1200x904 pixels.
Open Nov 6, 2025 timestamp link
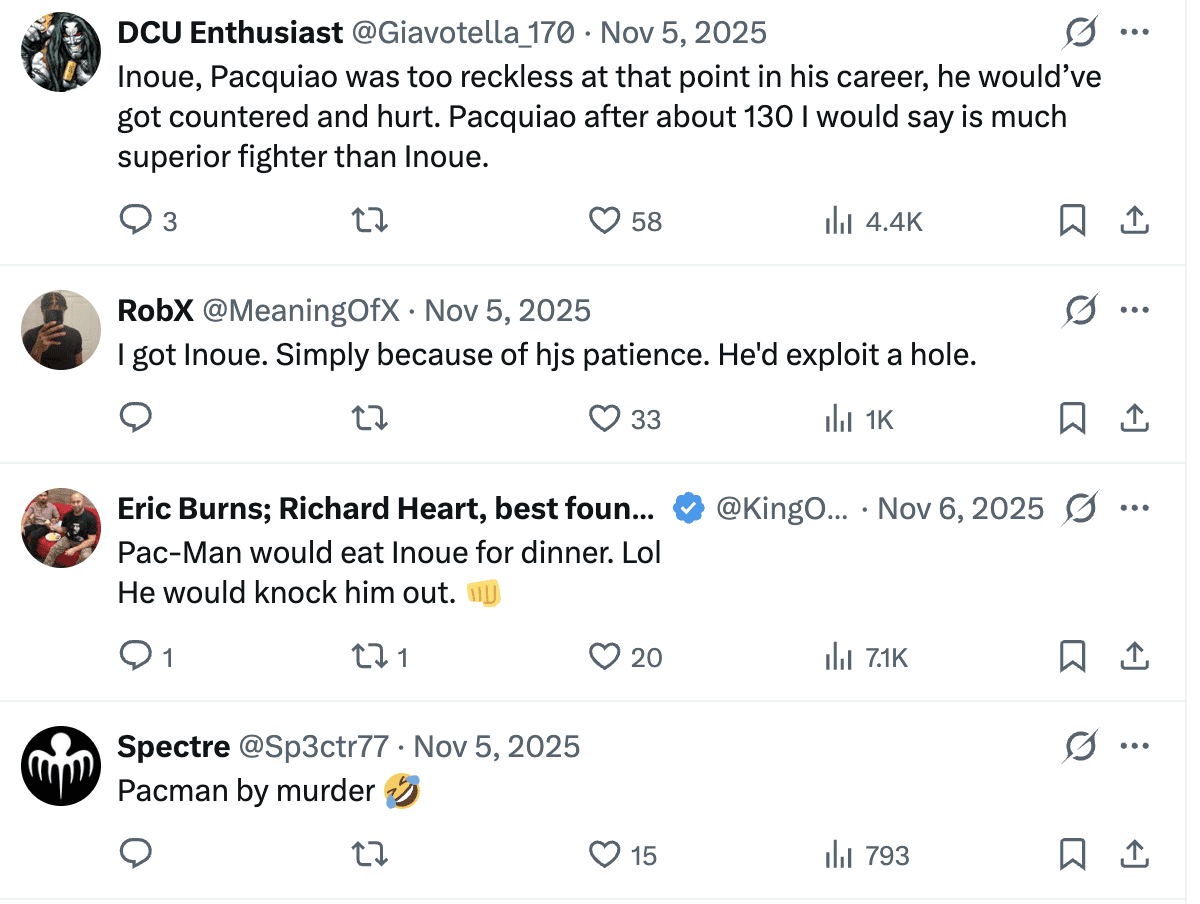coord(960,508)
